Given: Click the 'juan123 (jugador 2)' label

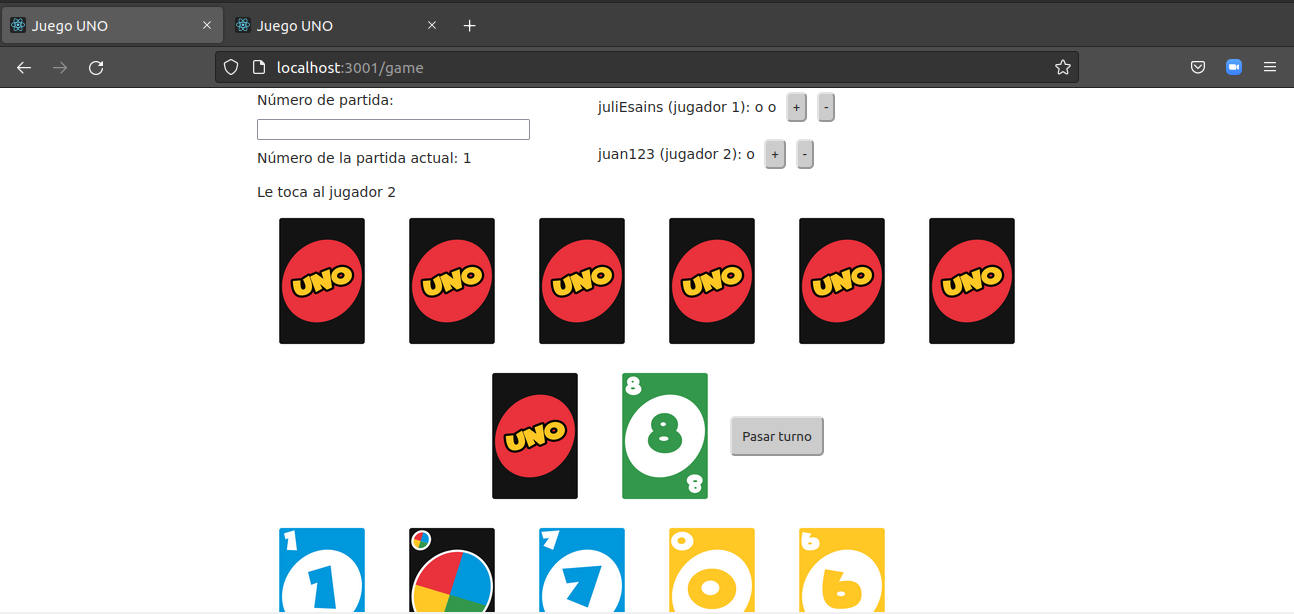Looking at the screenshot, I should coord(670,154).
